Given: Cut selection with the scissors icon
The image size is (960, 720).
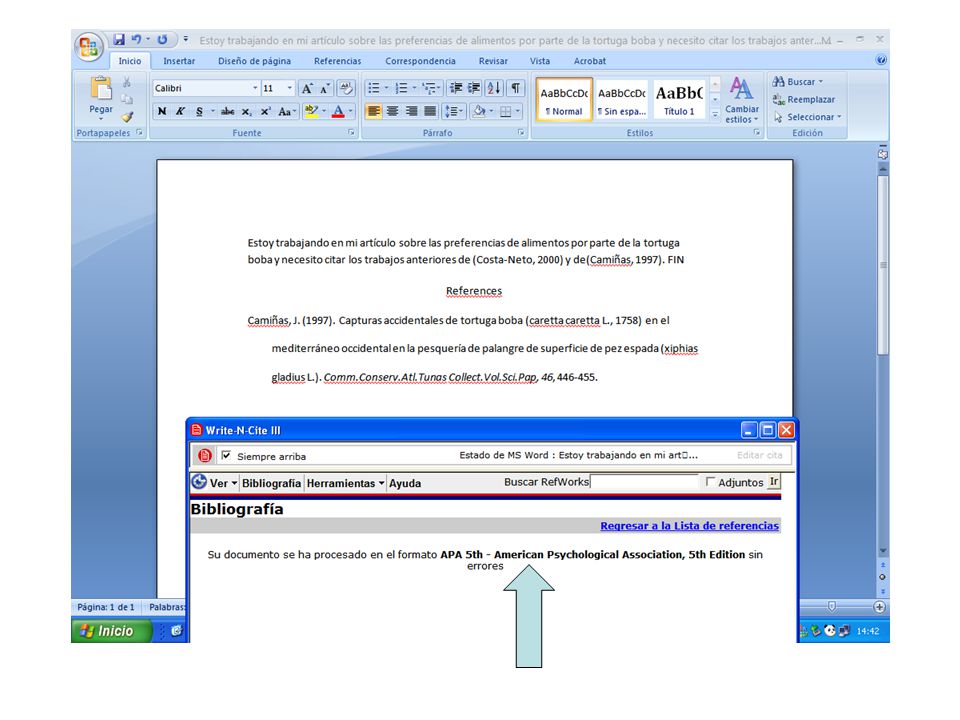Looking at the screenshot, I should [127, 82].
